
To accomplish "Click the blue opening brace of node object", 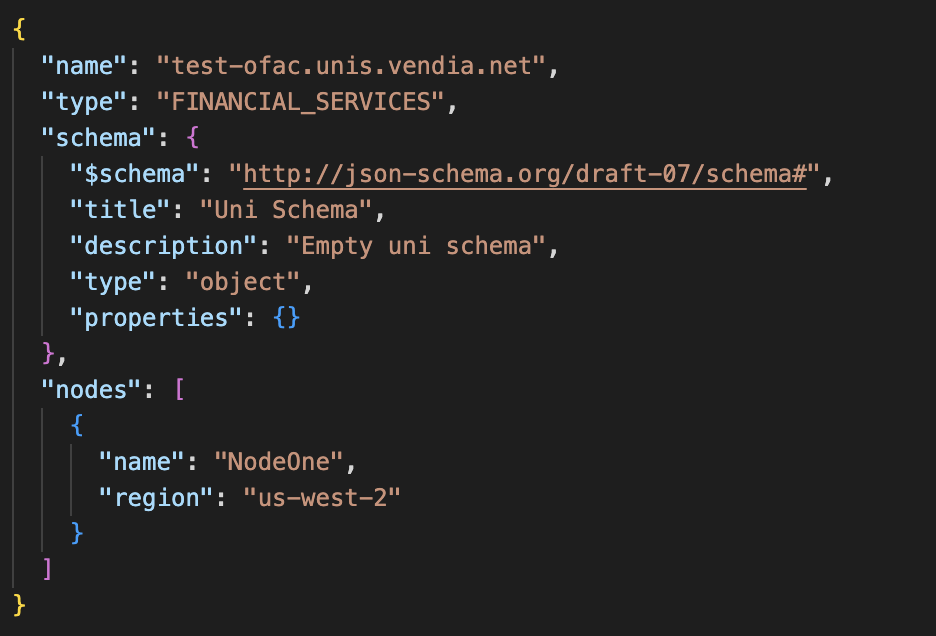I will (76, 426).
